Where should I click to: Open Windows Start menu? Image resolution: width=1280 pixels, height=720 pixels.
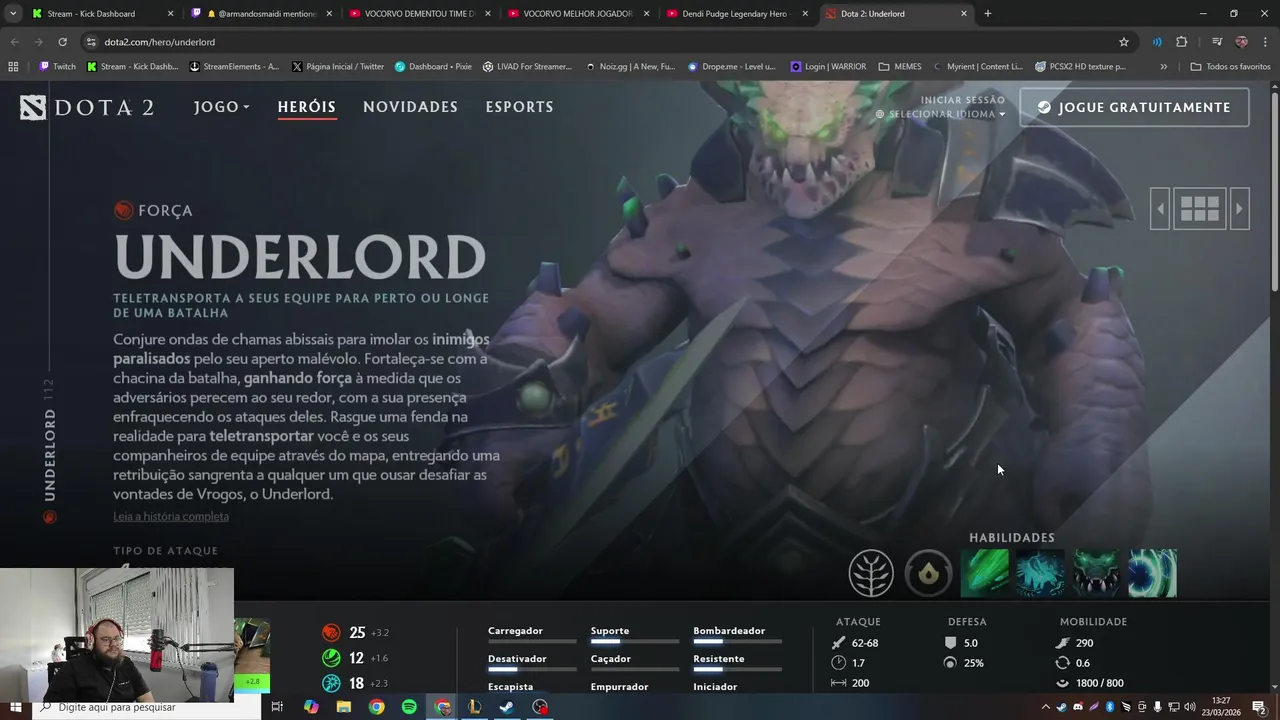[15, 707]
